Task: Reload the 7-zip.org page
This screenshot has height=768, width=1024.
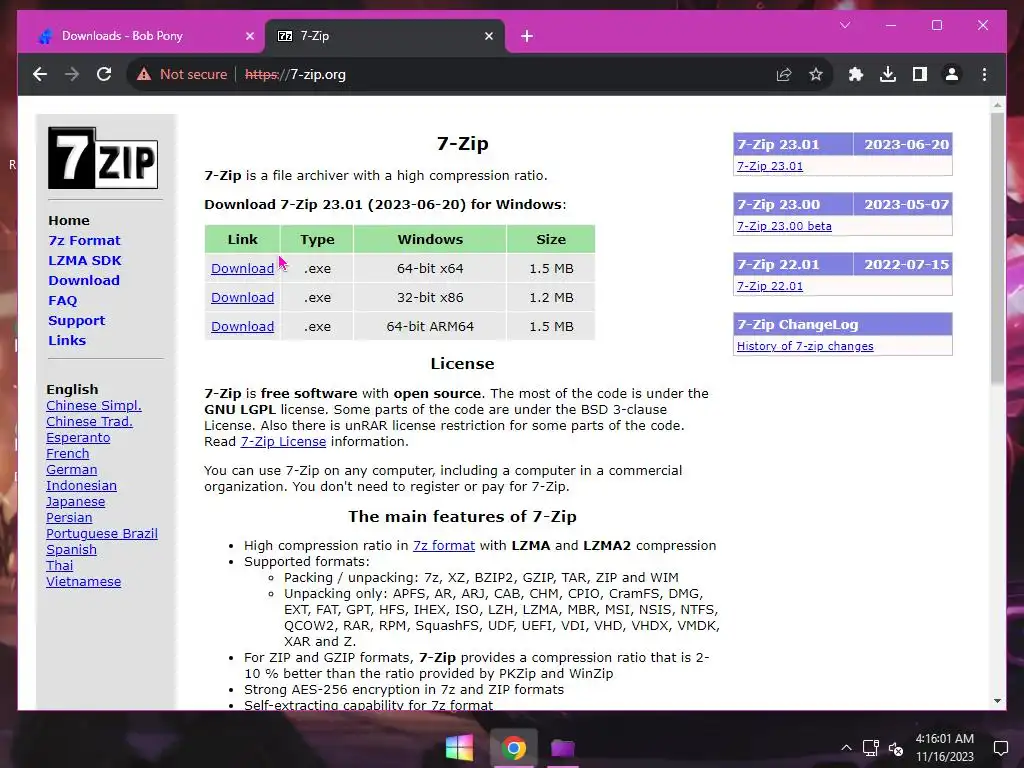Action: click(104, 74)
